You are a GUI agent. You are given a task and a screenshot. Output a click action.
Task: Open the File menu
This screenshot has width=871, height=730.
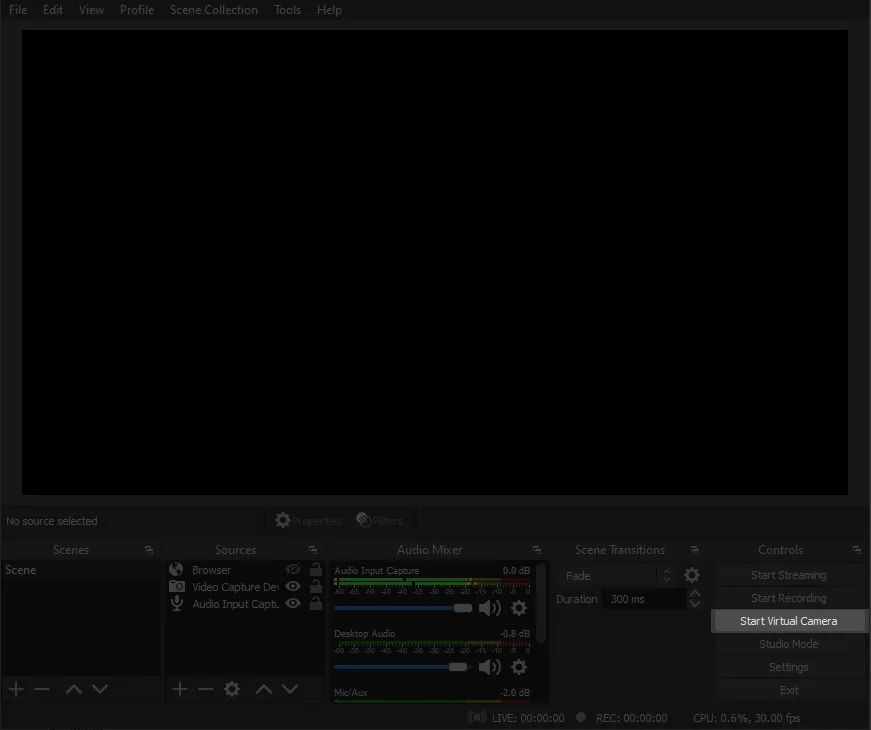pos(18,10)
